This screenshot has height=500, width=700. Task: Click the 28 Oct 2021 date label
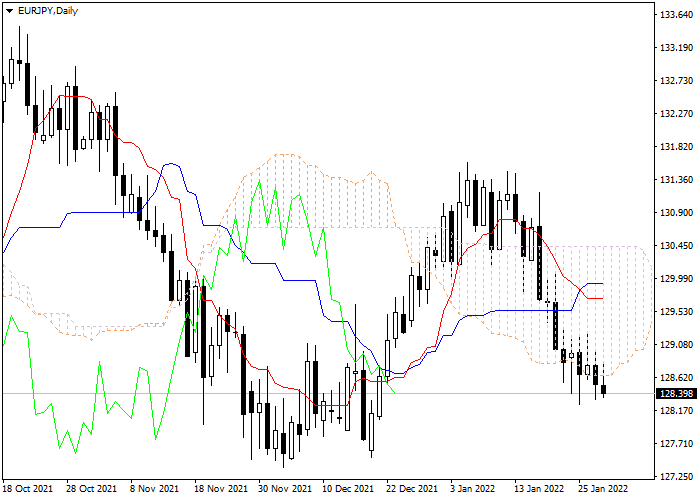pyautogui.click(x=92, y=489)
